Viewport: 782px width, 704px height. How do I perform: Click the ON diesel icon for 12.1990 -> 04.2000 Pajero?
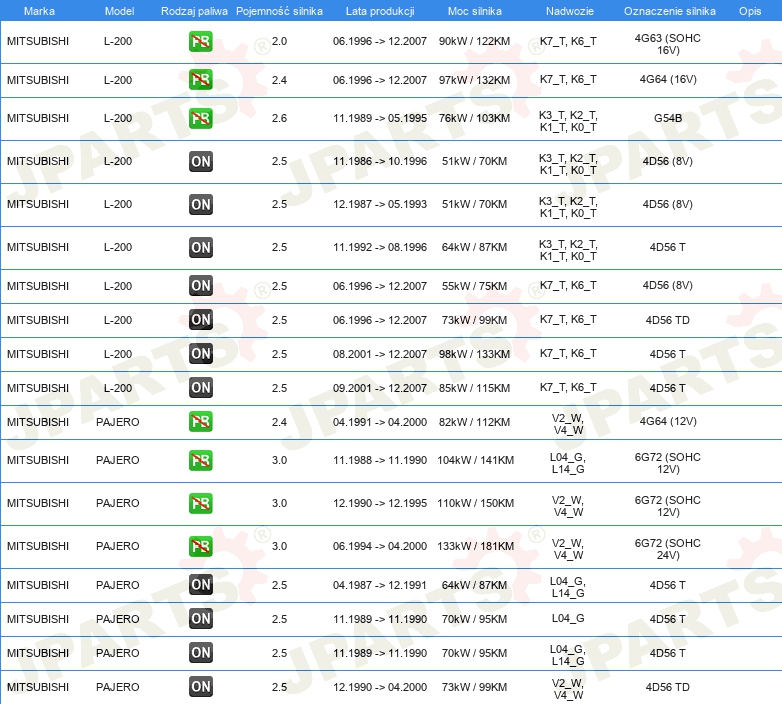pyautogui.click(x=200, y=687)
